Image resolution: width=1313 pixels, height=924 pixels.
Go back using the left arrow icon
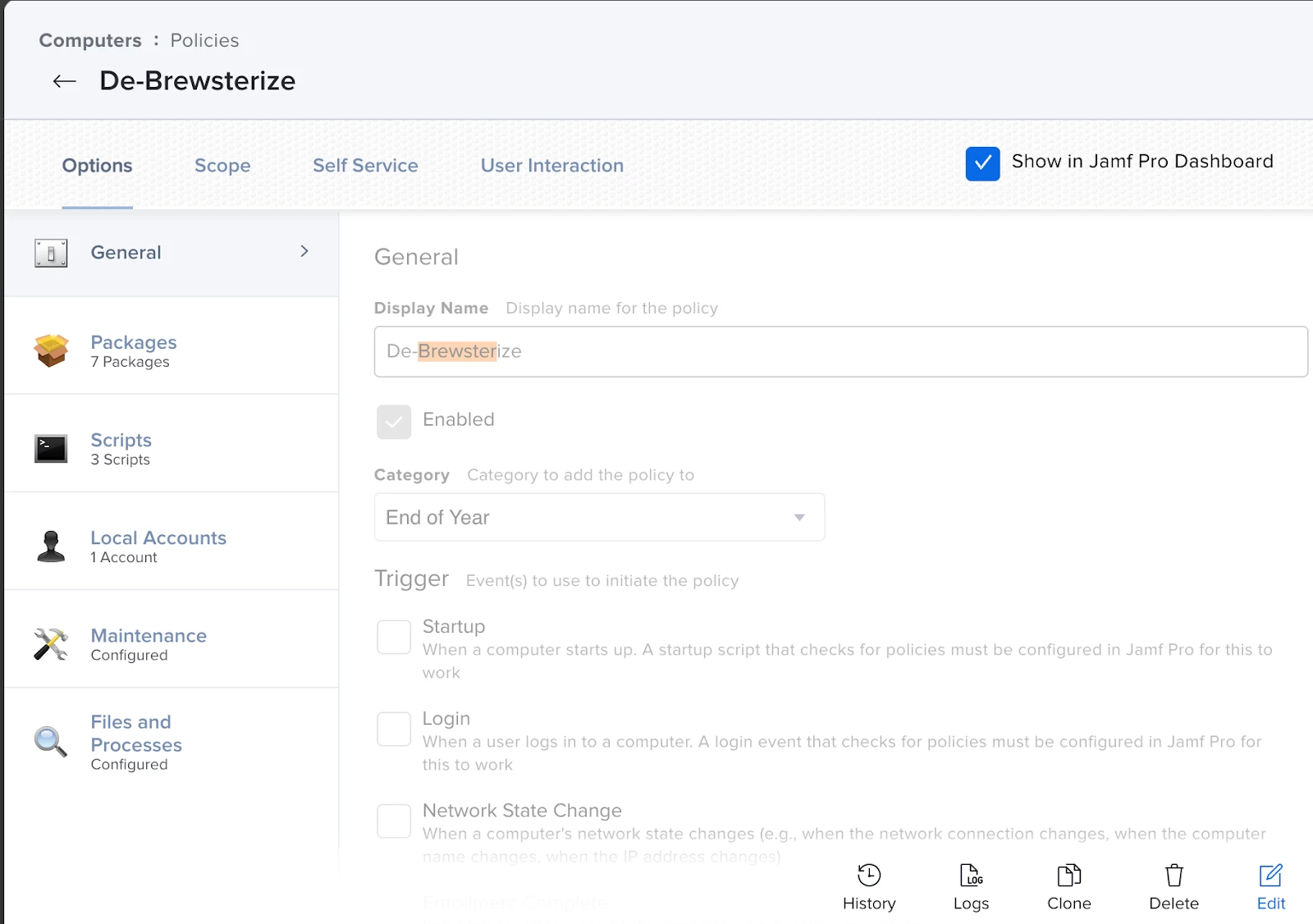point(64,81)
